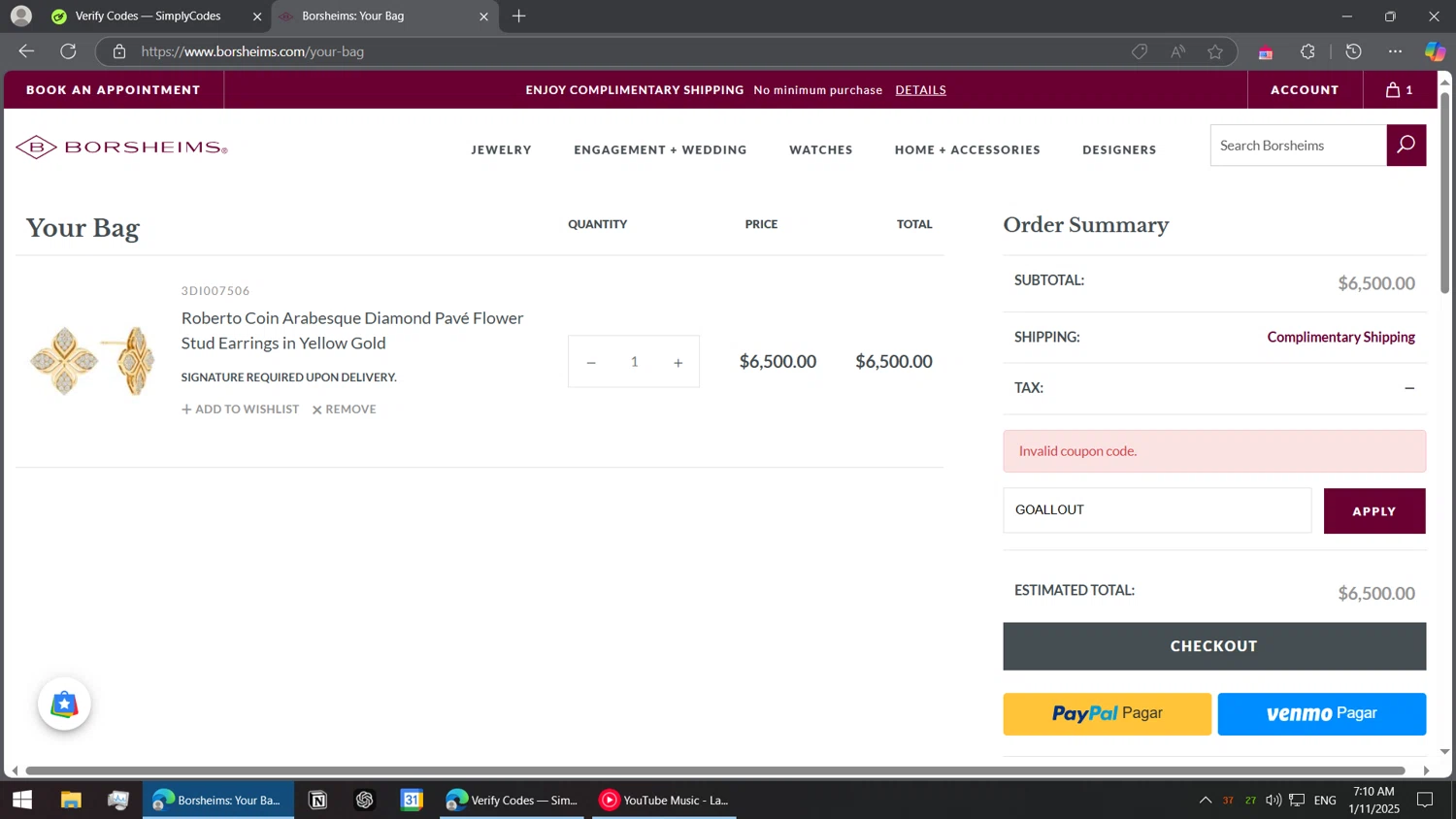Open File Explorer from taskbar
This screenshot has width=1456, height=819.
71,800
